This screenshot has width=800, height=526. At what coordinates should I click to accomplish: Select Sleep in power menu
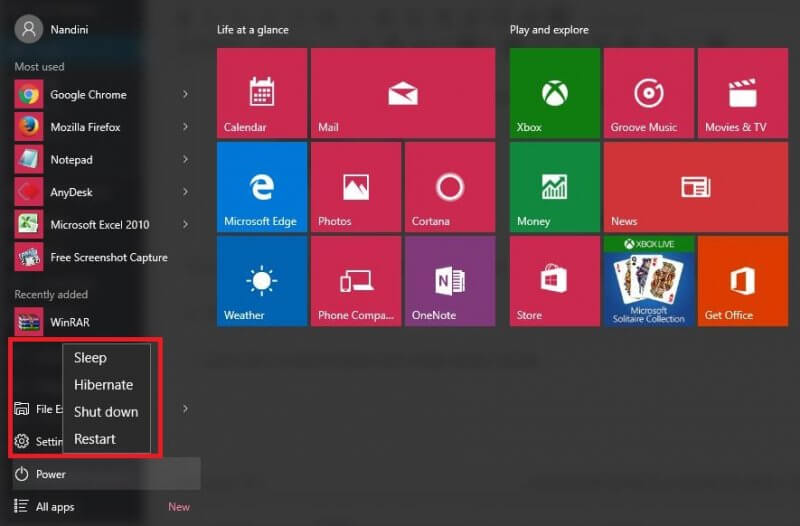(x=107, y=358)
